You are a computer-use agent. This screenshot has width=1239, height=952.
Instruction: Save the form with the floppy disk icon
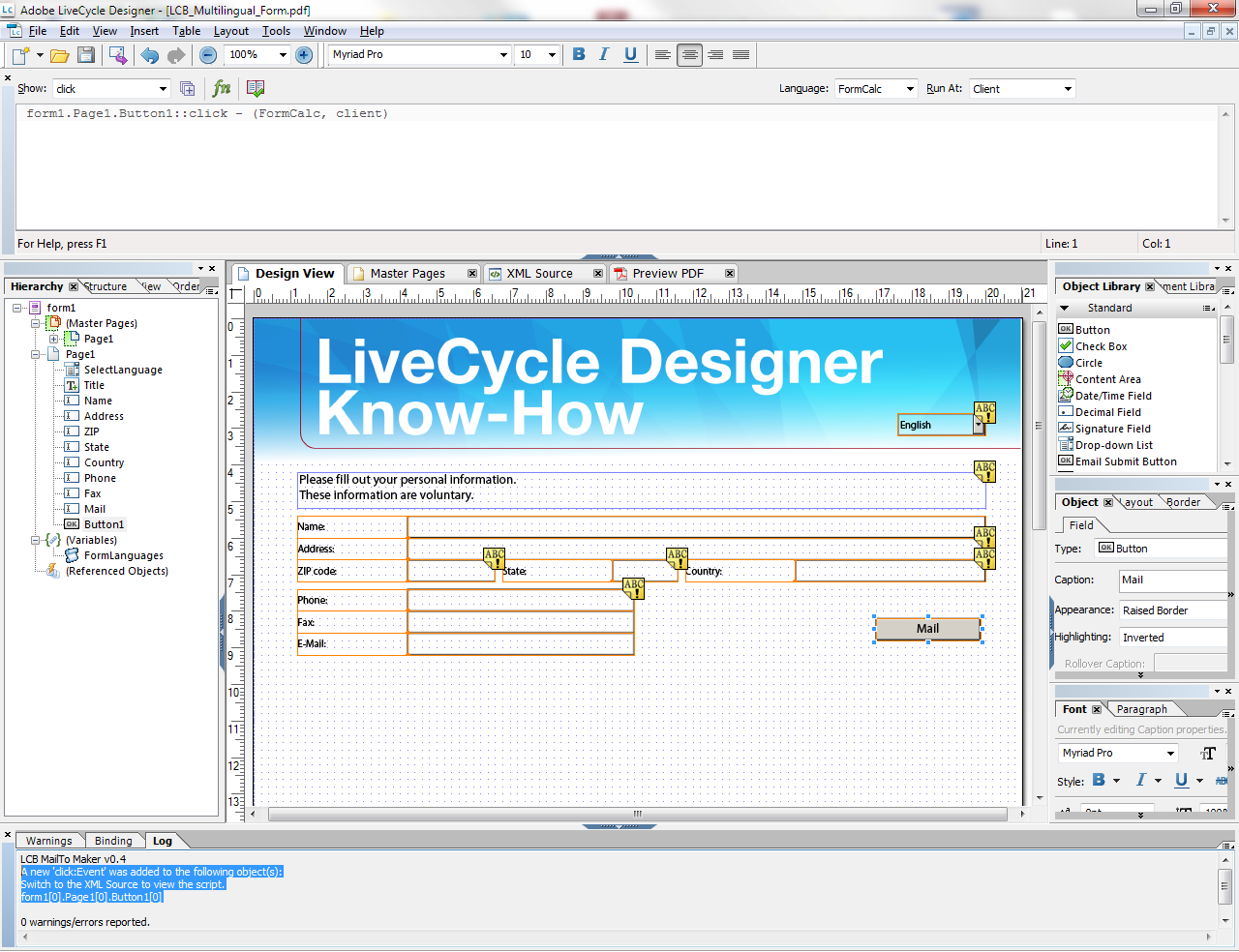pyautogui.click(x=86, y=55)
